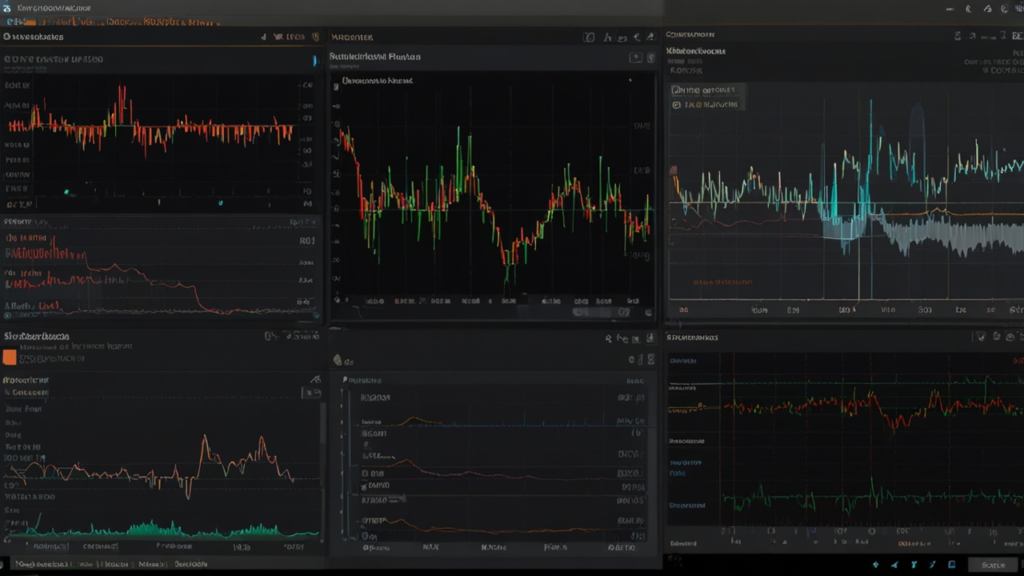The image size is (1024, 576).
Task: Click the leaf-shaped icon atop the lower-center panel
Action: pyautogui.click(x=338, y=360)
